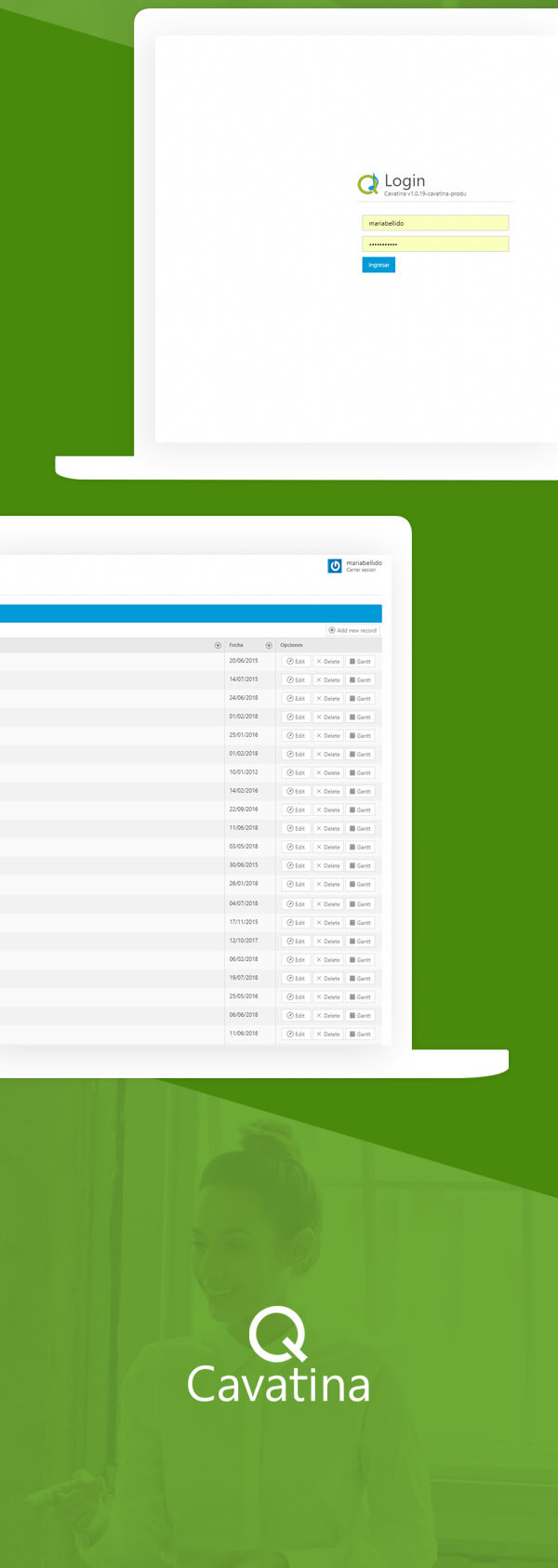Open Gantt for 30/06/2015
558x1568 pixels.
click(361, 866)
